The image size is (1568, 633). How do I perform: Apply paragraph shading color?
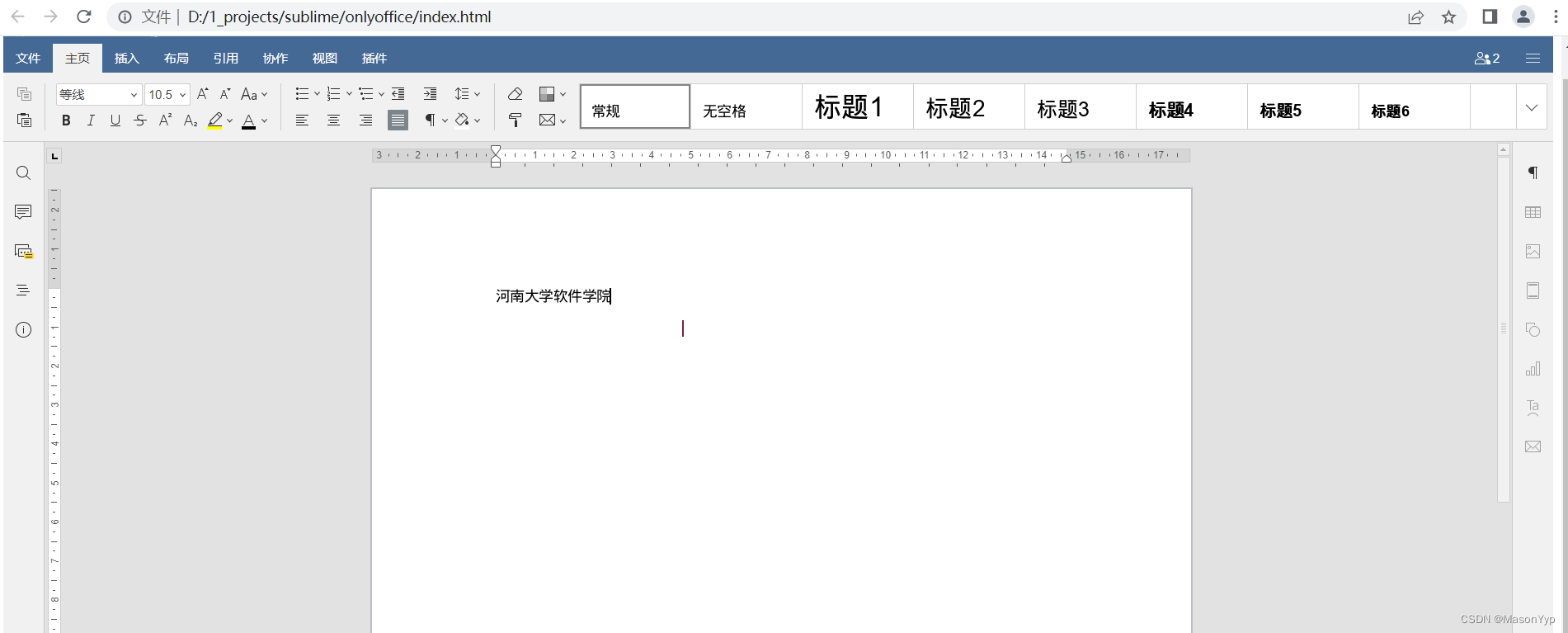(x=462, y=120)
